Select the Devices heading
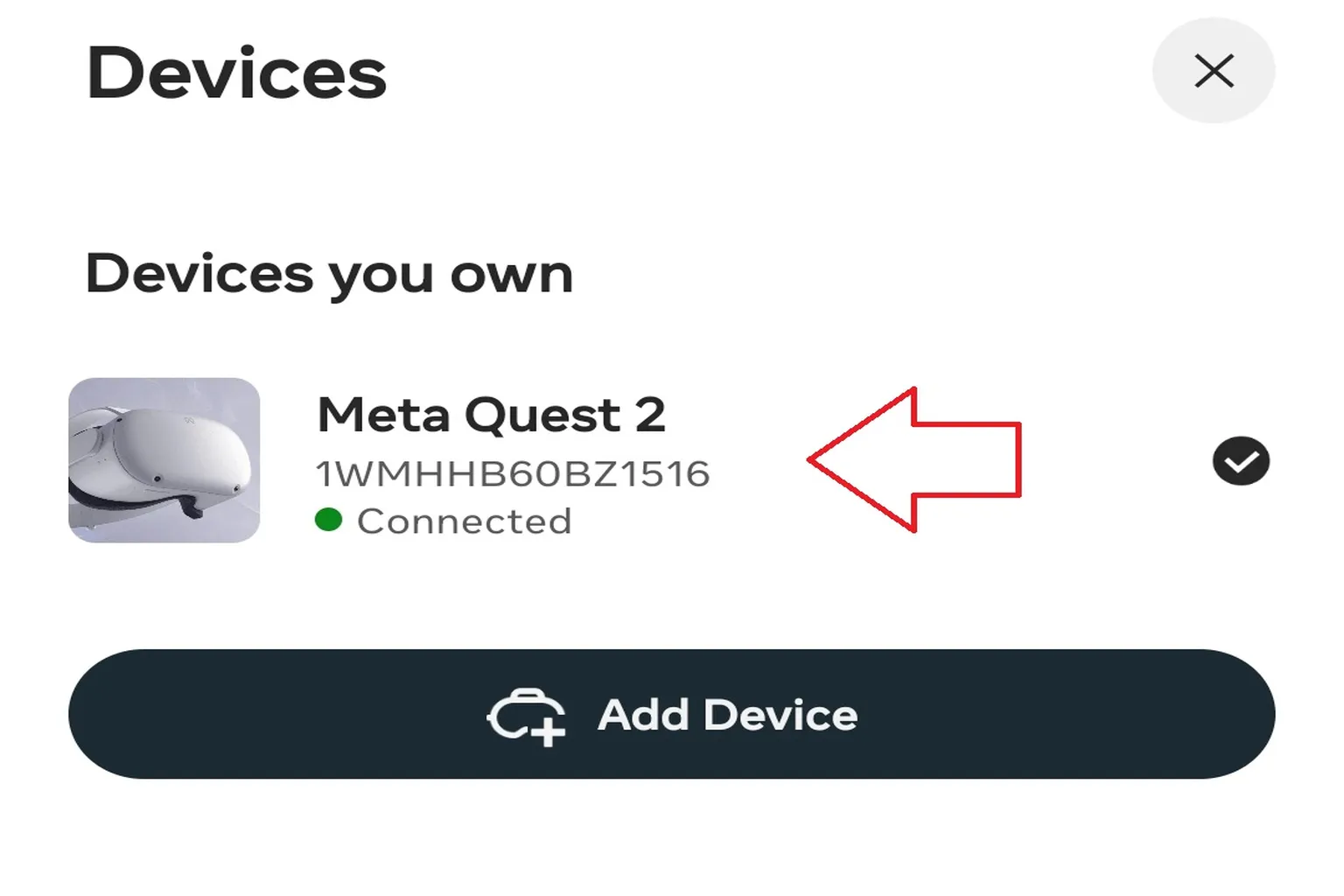Image resolution: width=1344 pixels, height=896 pixels. coord(237,73)
